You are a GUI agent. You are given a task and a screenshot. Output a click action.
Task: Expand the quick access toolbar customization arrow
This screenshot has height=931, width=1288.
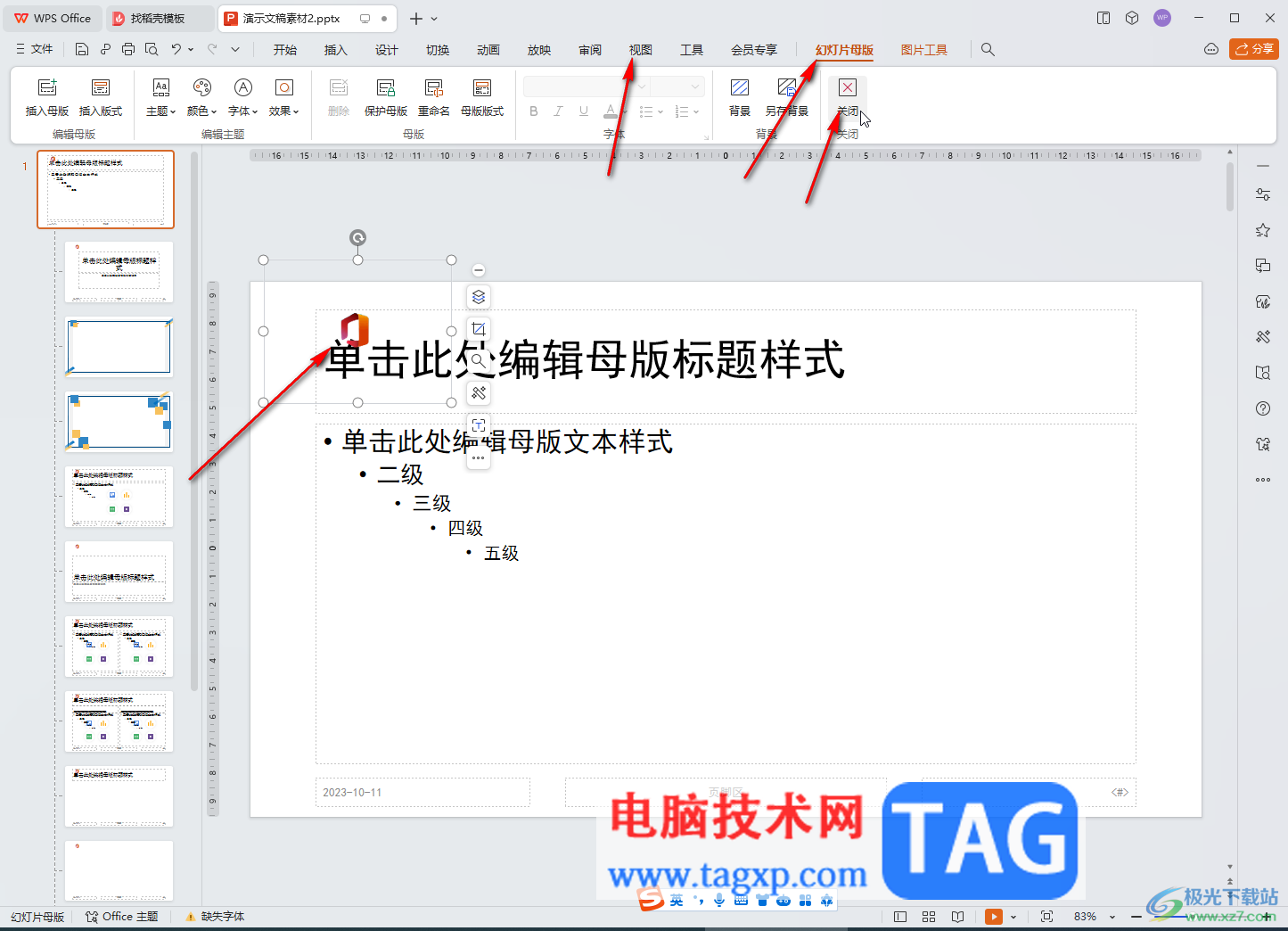pyautogui.click(x=235, y=50)
